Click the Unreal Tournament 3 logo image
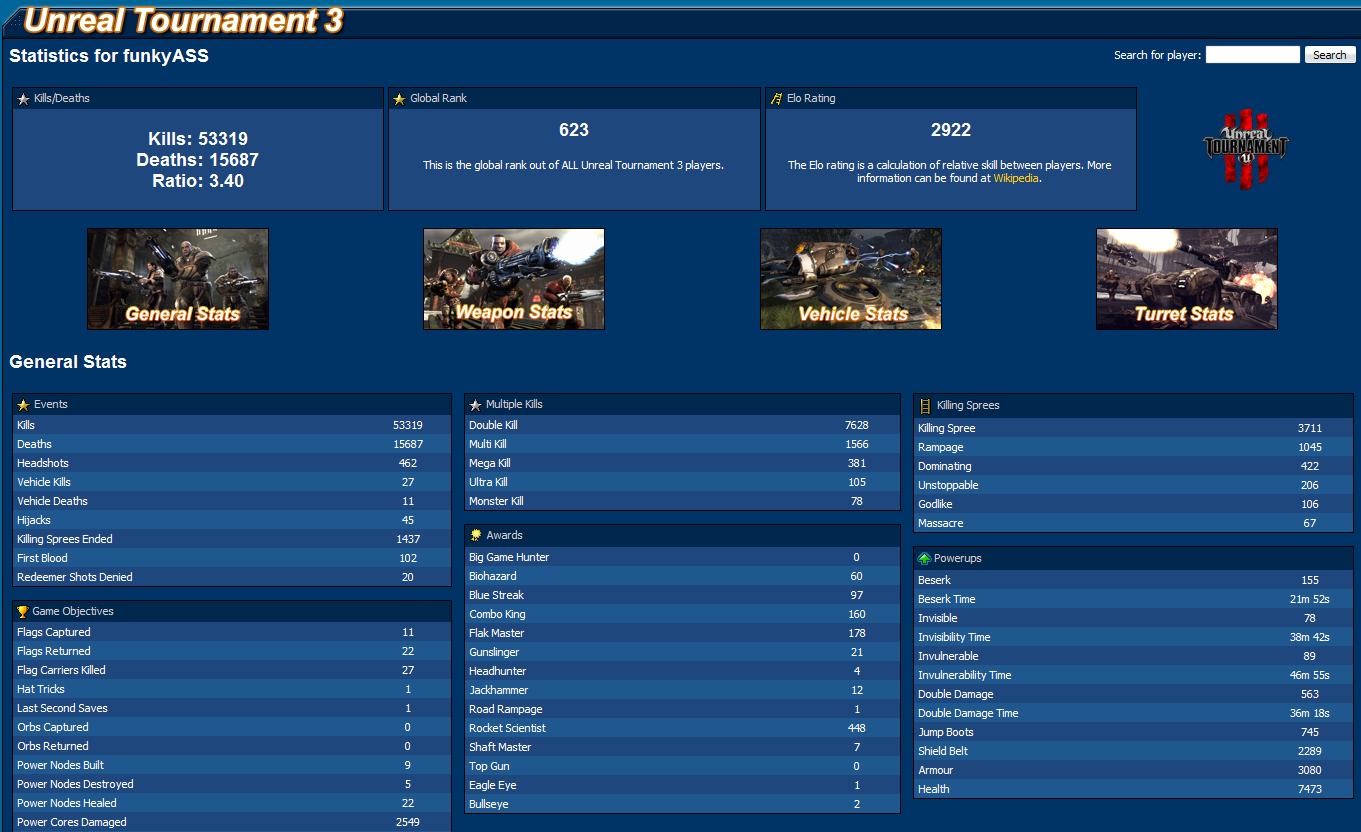This screenshot has width=1361, height=832. click(x=1246, y=148)
